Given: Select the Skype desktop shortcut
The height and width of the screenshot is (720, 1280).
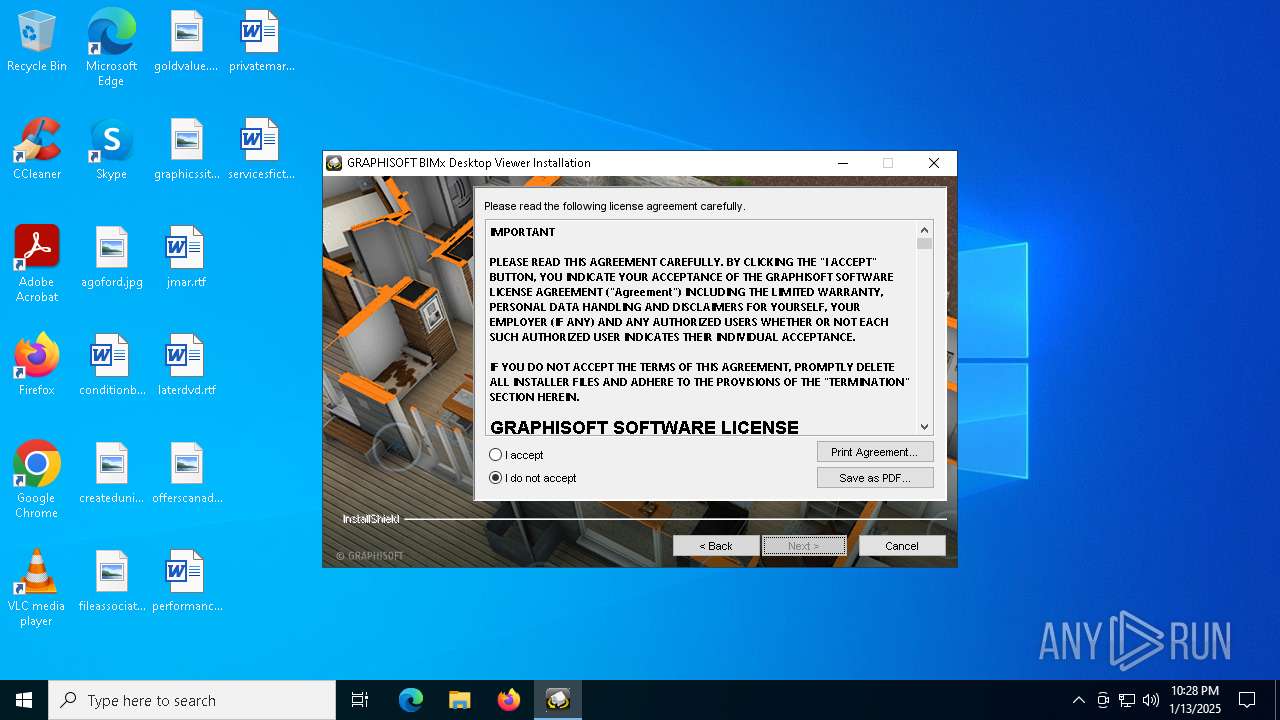Looking at the screenshot, I should [x=111, y=150].
